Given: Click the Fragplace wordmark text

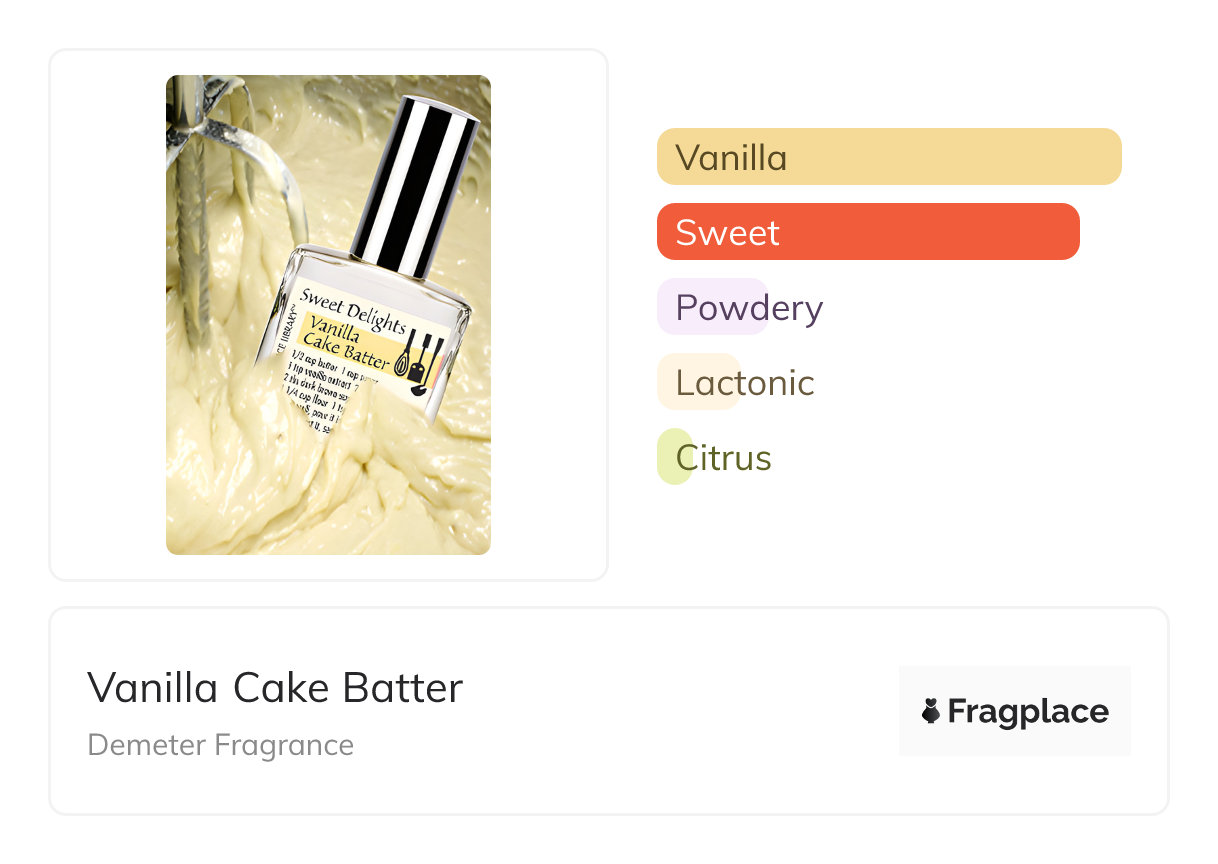Looking at the screenshot, I should pyautogui.click(x=1027, y=711).
